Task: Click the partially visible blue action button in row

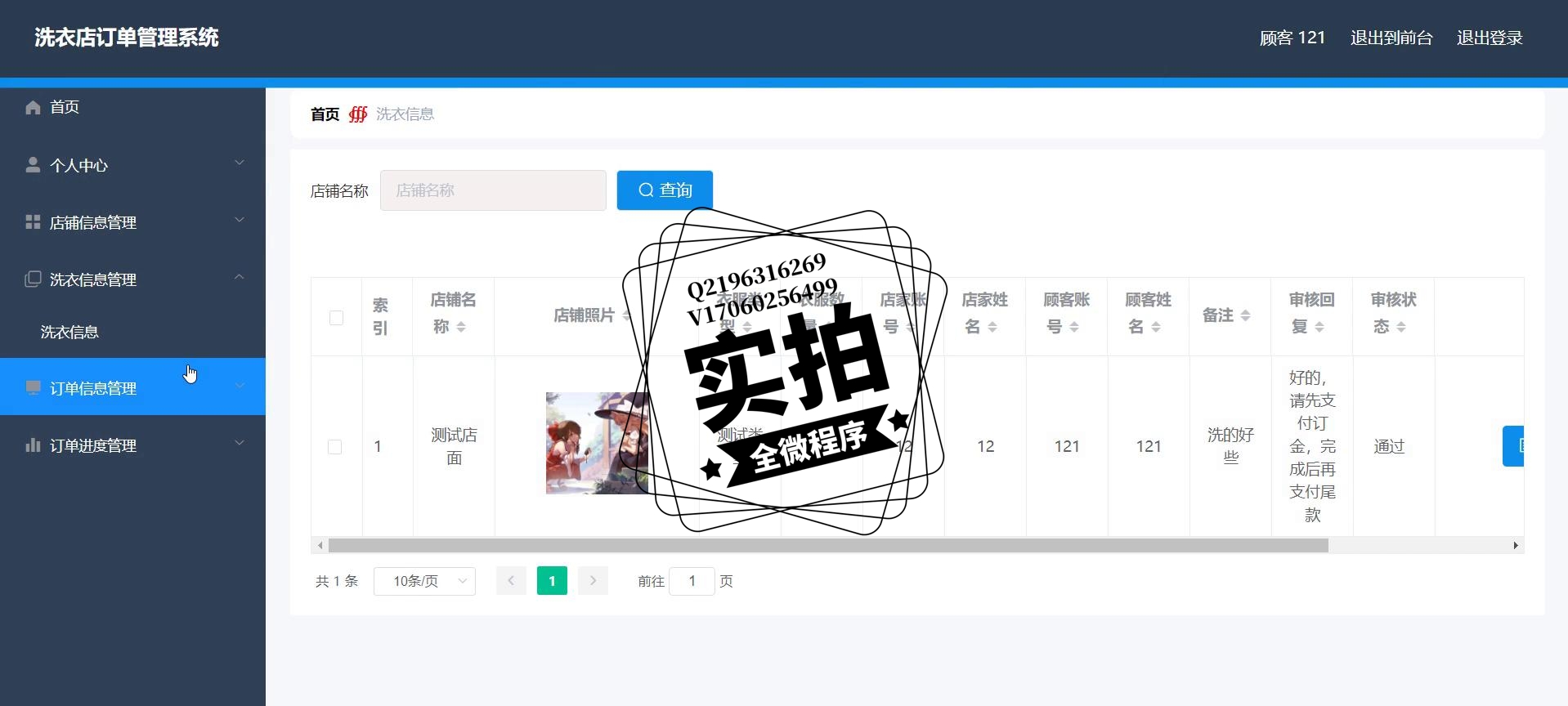Action: tap(1513, 446)
